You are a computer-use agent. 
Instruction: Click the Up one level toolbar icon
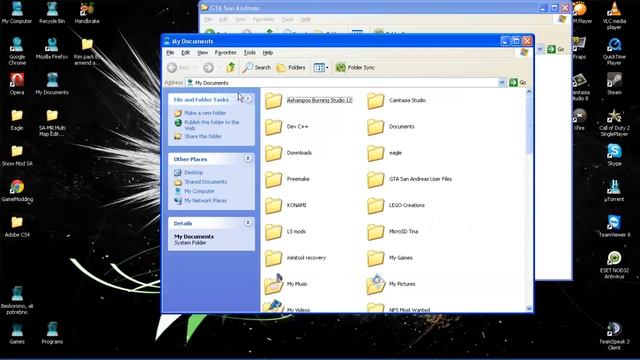(x=231, y=67)
